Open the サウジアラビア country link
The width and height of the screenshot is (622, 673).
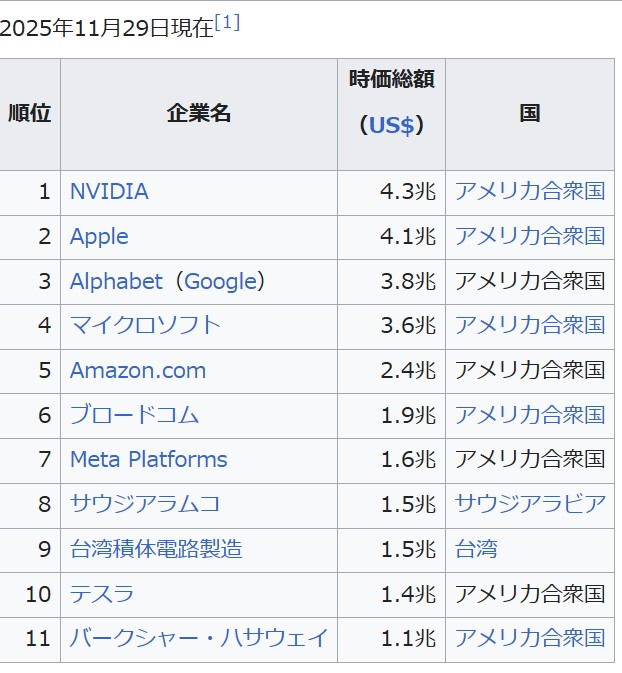coord(530,504)
